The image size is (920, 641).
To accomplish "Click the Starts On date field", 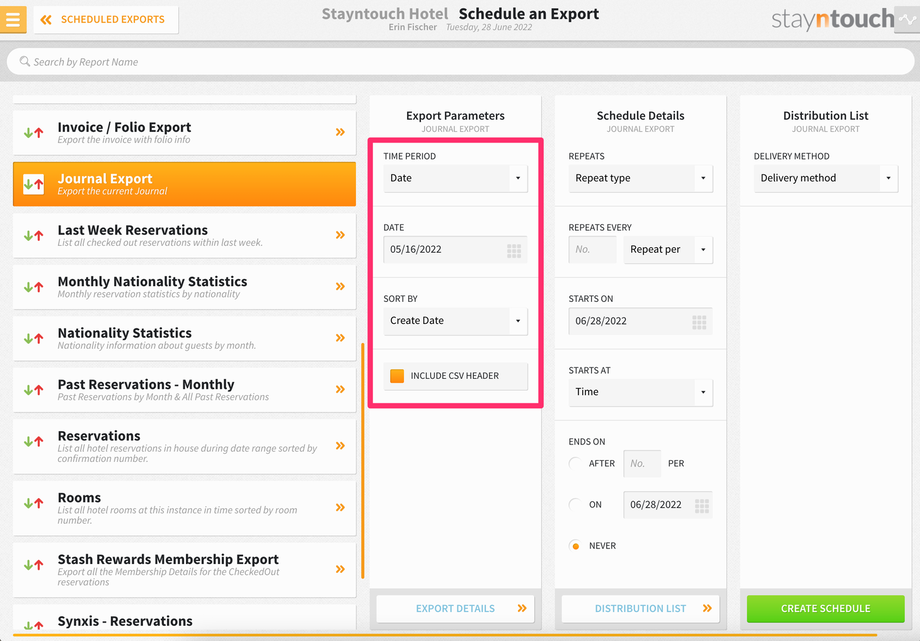I will click(640, 321).
